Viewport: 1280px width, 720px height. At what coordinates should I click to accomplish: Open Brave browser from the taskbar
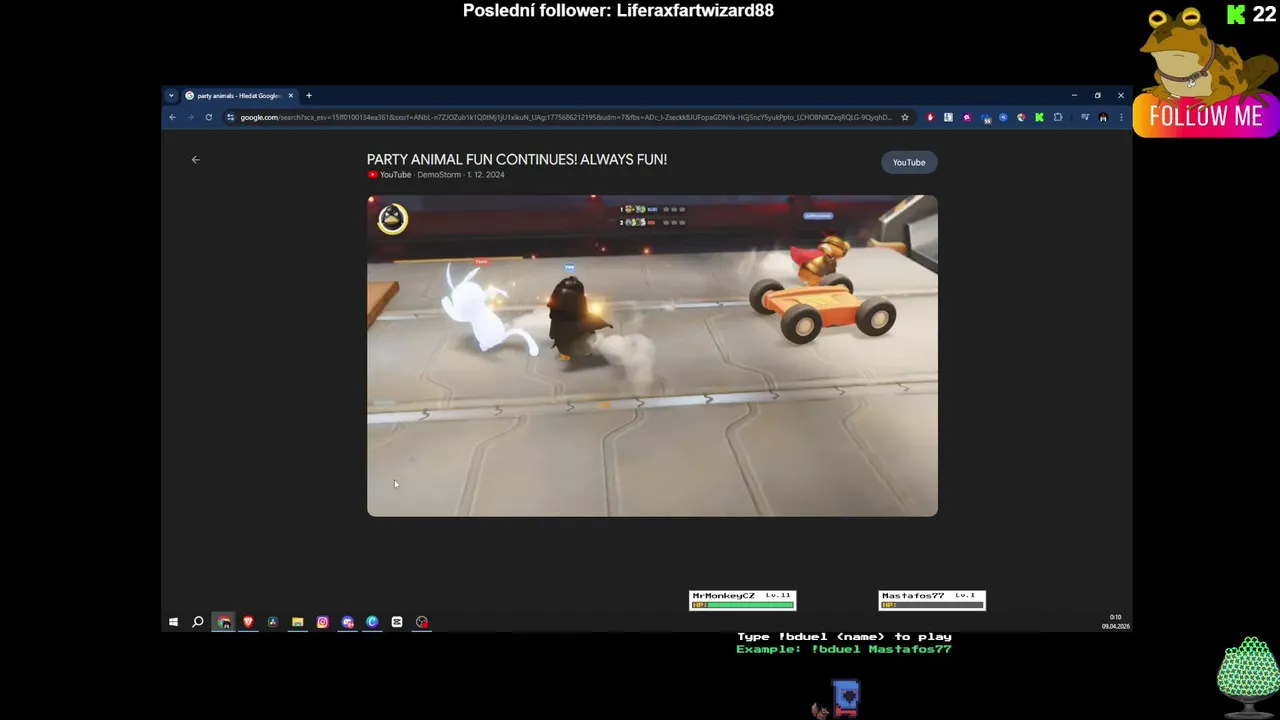click(x=248, y=622)
